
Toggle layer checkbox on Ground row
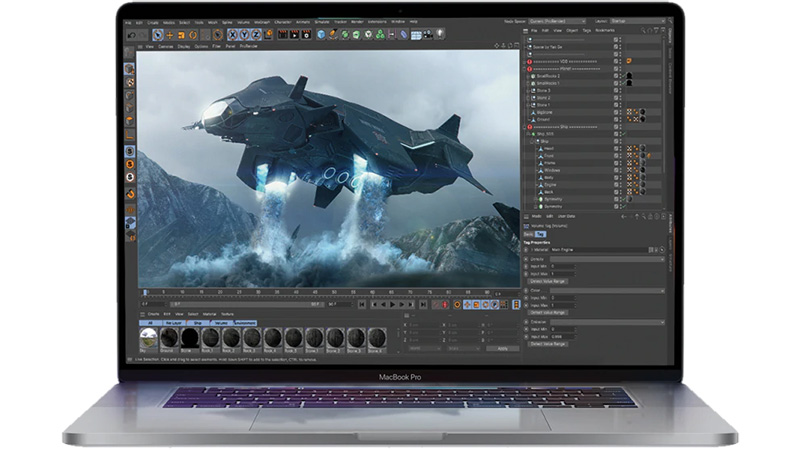(616, 119)
